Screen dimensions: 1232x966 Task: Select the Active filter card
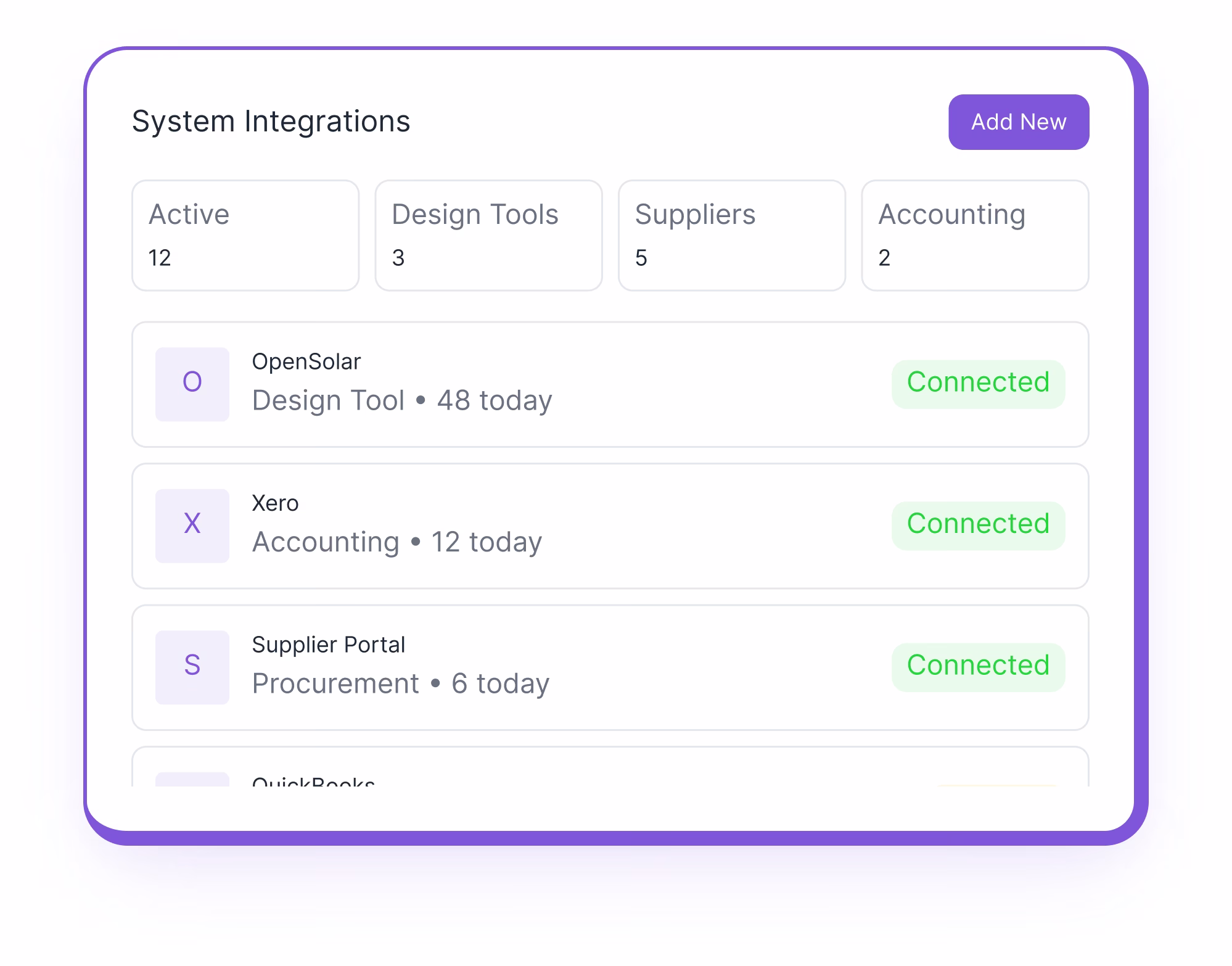(x=244, y=235)
